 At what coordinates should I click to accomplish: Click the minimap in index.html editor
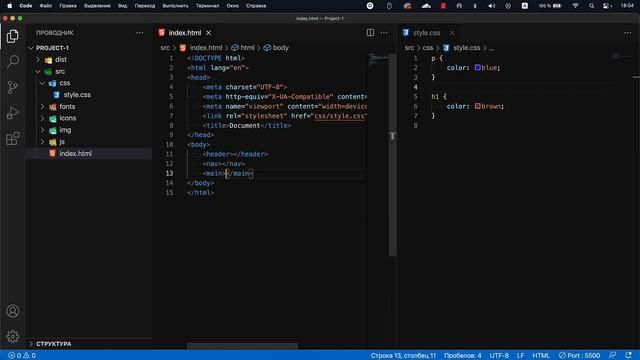(378, 60)
